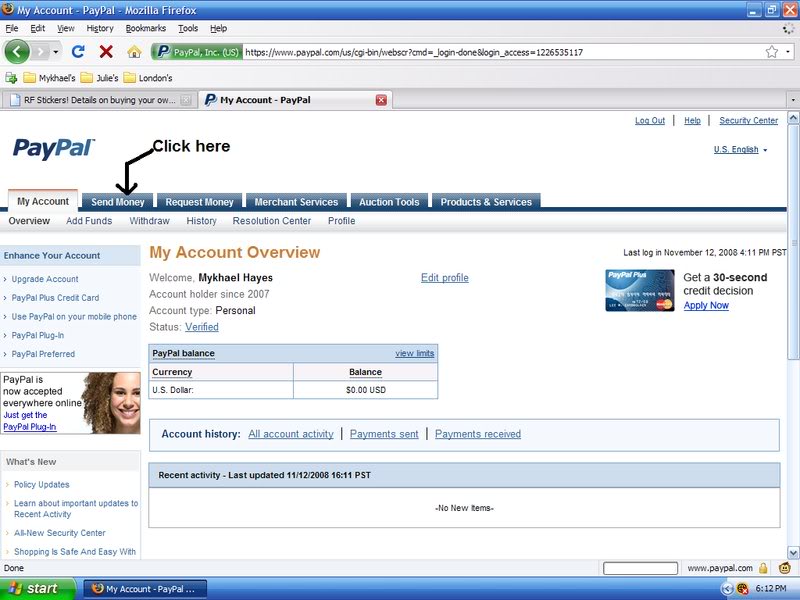Click the My Account - PayPal taskbar button
Image resolution: width=800 pixels, height=600 pixels.
tap(145, 589)
